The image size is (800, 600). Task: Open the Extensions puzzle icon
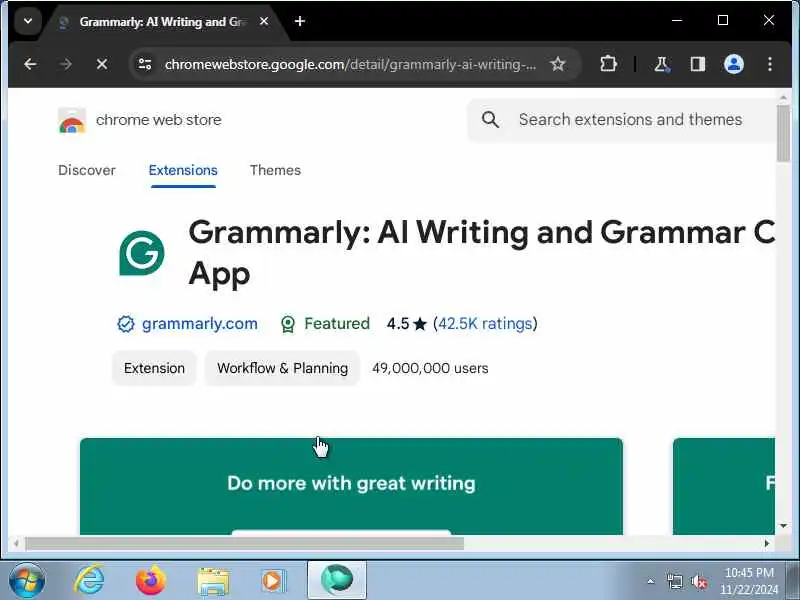(608, 64)
